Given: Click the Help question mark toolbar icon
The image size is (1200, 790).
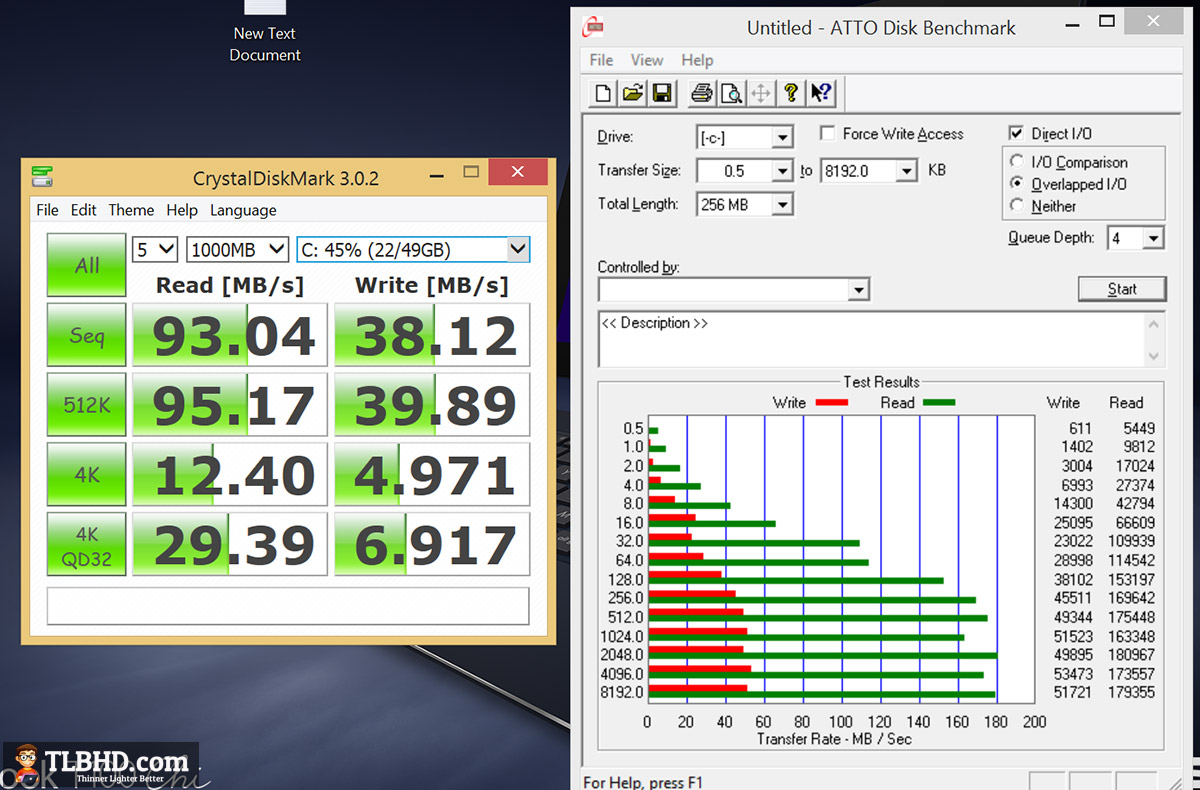Looking at the screenshot, I should pos(791,94).
